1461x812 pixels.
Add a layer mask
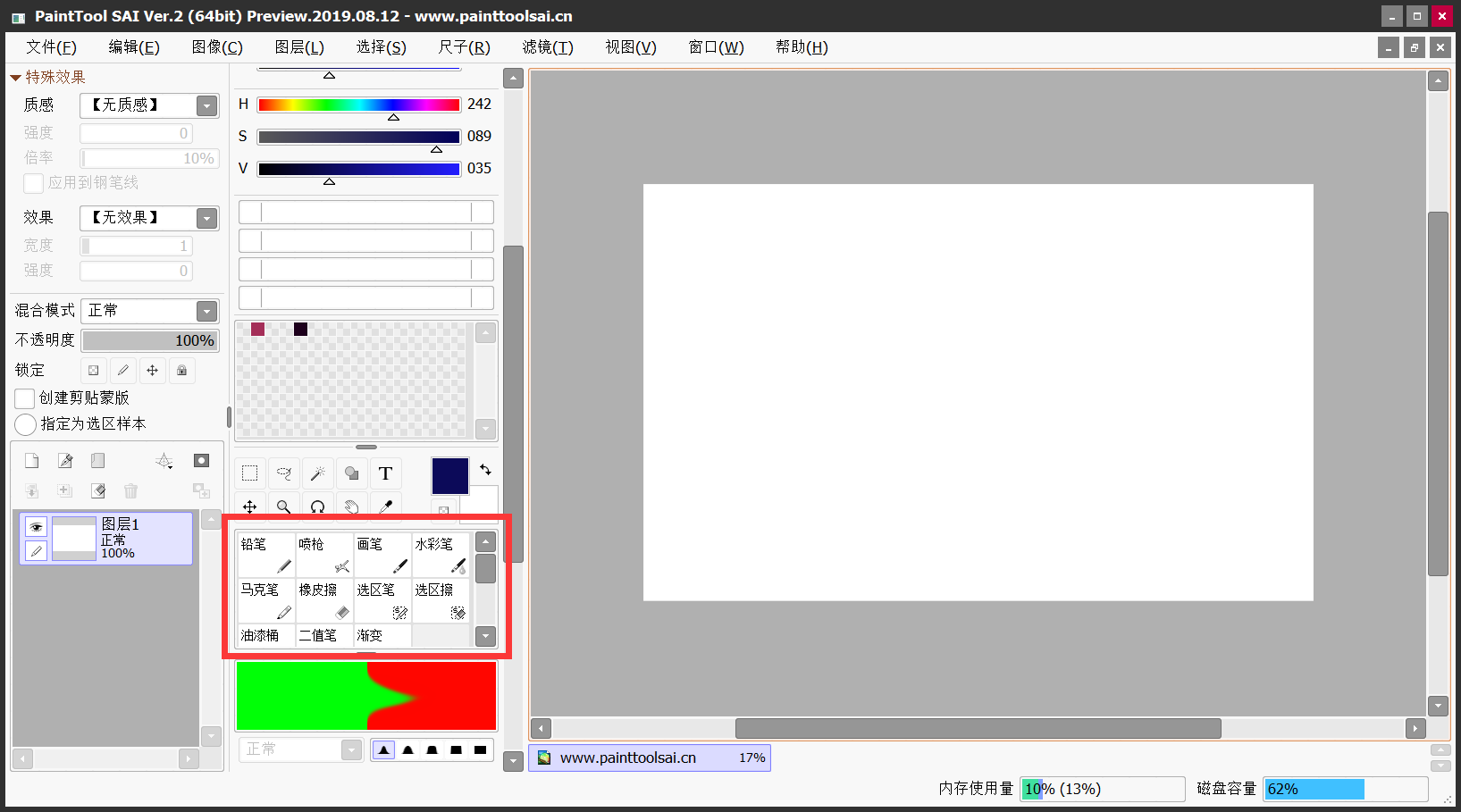tap(201, 461)
